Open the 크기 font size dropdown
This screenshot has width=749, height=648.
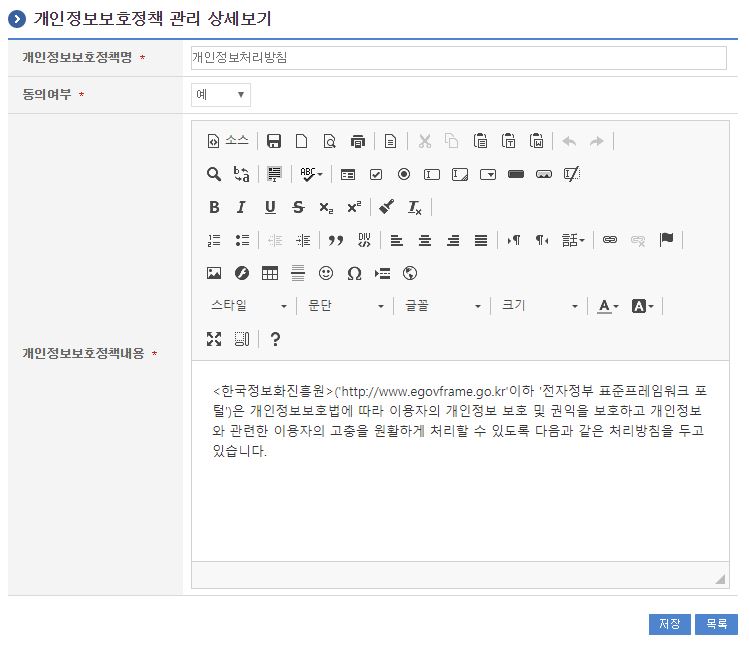(540, 306)
